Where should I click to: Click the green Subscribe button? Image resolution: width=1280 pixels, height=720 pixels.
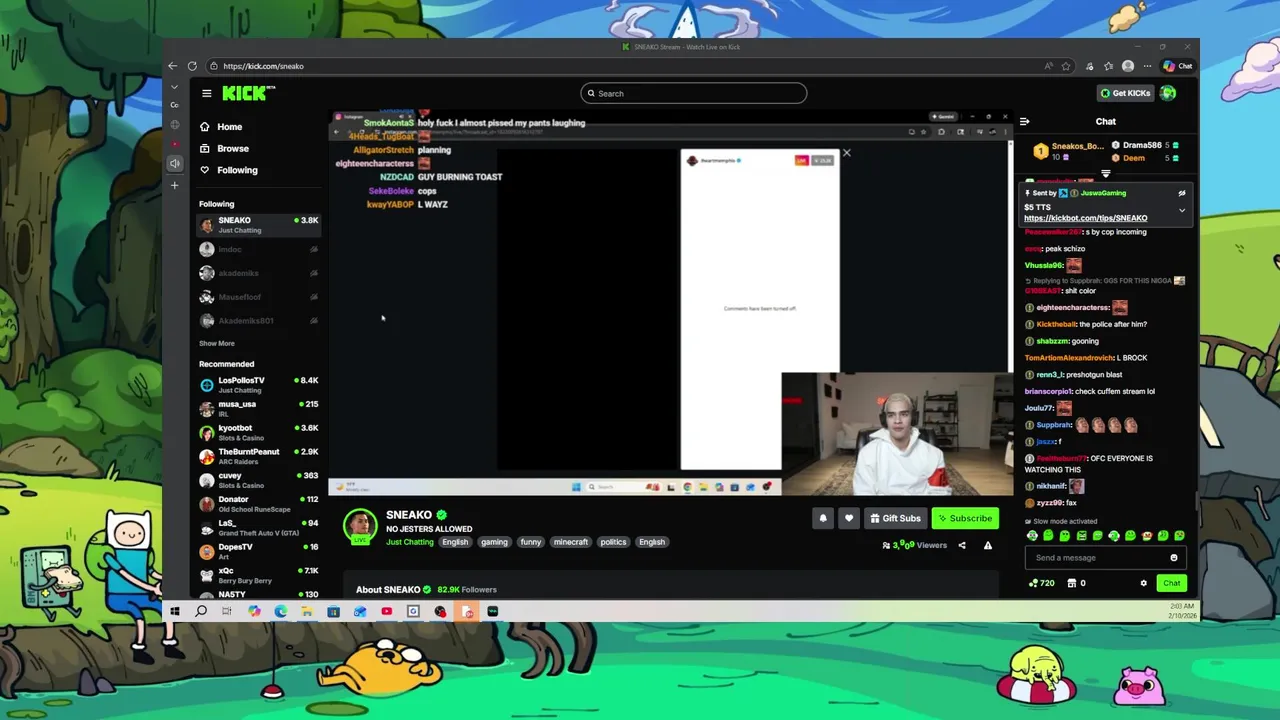tap(965, 518)
